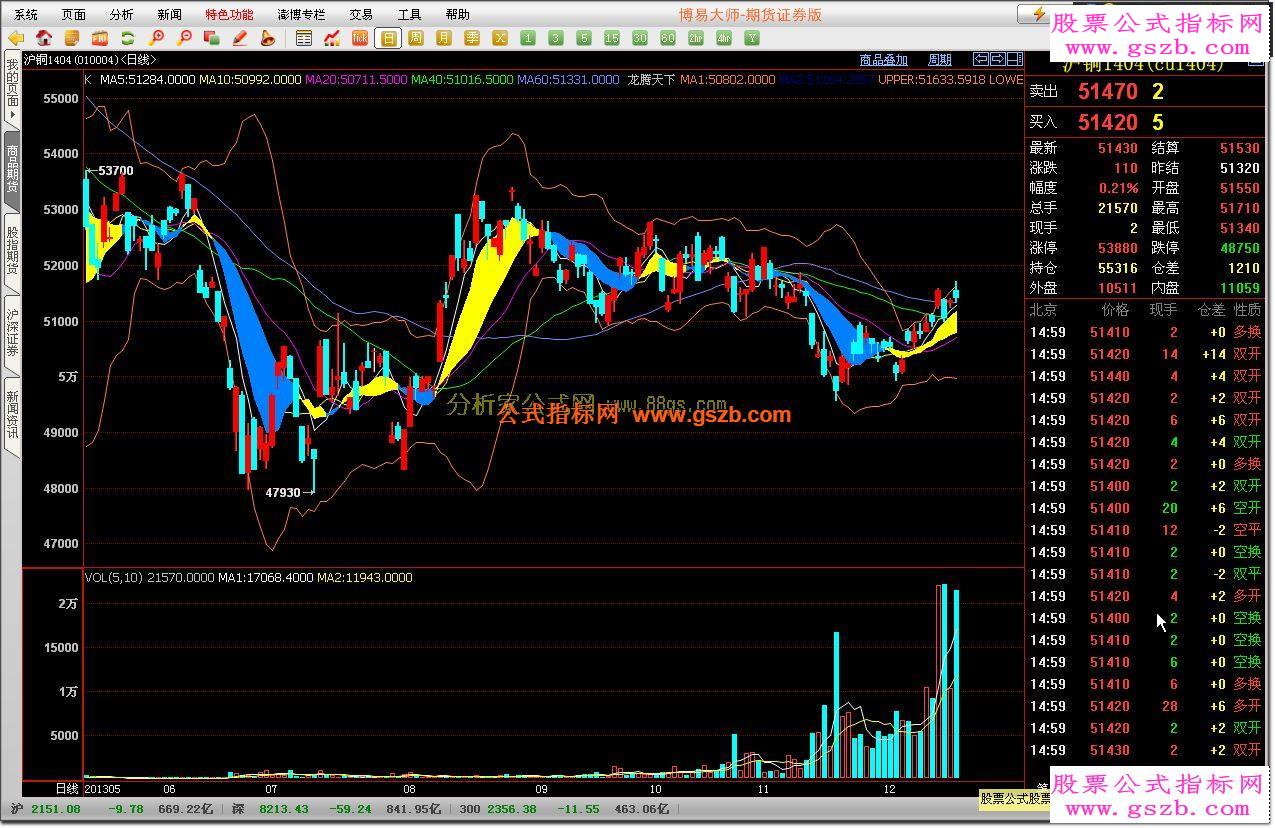
Task: Click the 买入 price 51420
Action: pos(1107,122)
